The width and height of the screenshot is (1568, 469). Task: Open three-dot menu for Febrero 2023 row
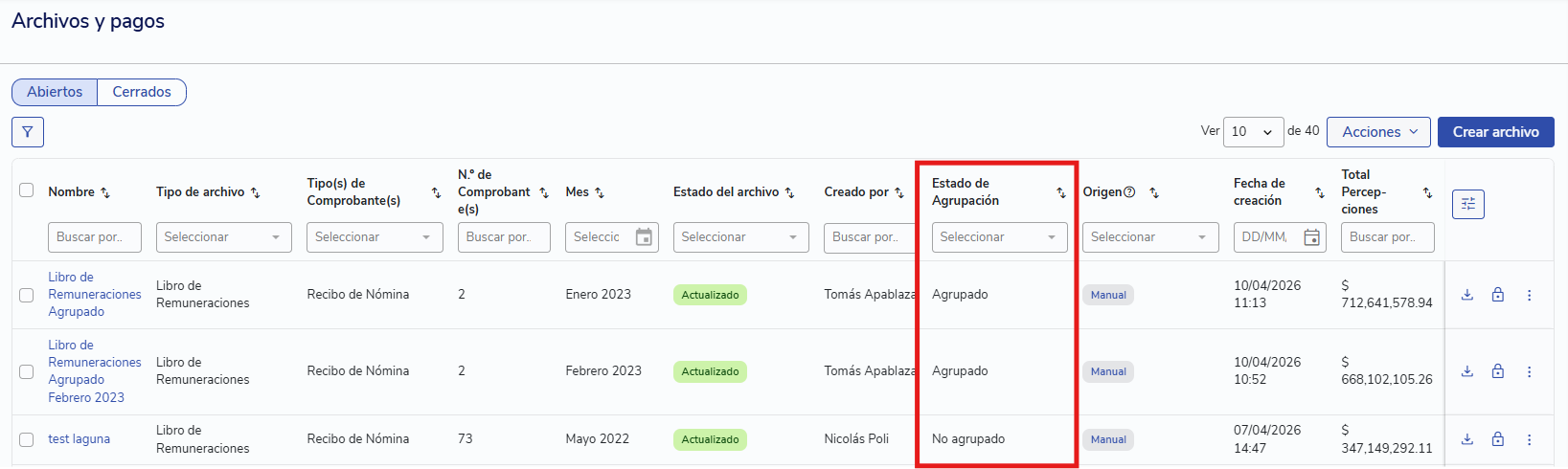point(1529,371)
